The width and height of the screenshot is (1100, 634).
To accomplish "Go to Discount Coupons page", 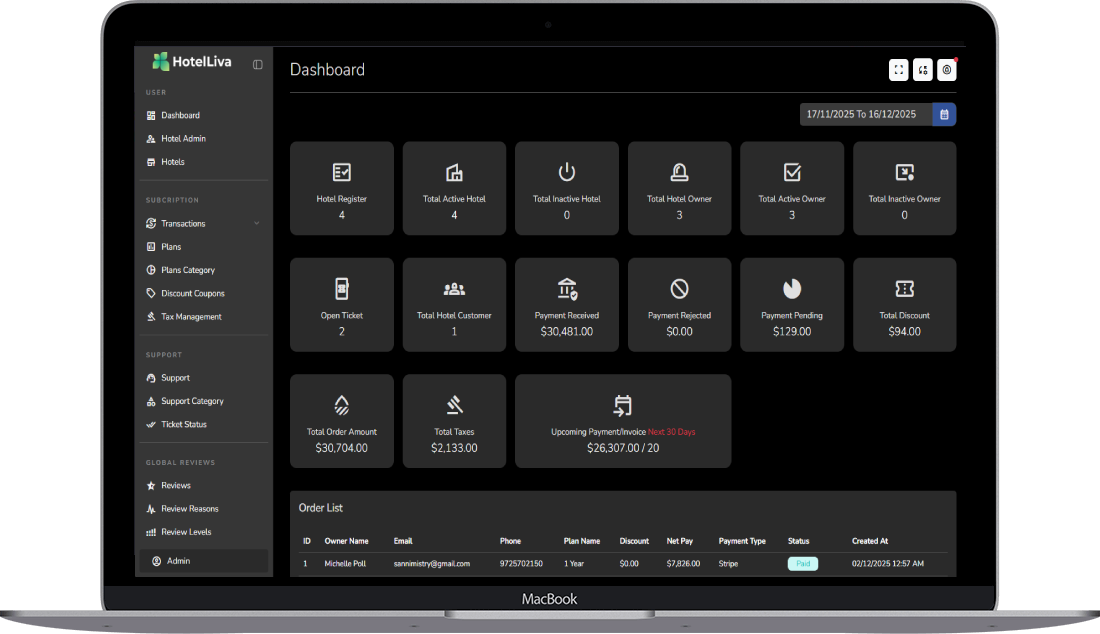I will tap(192, 294).
